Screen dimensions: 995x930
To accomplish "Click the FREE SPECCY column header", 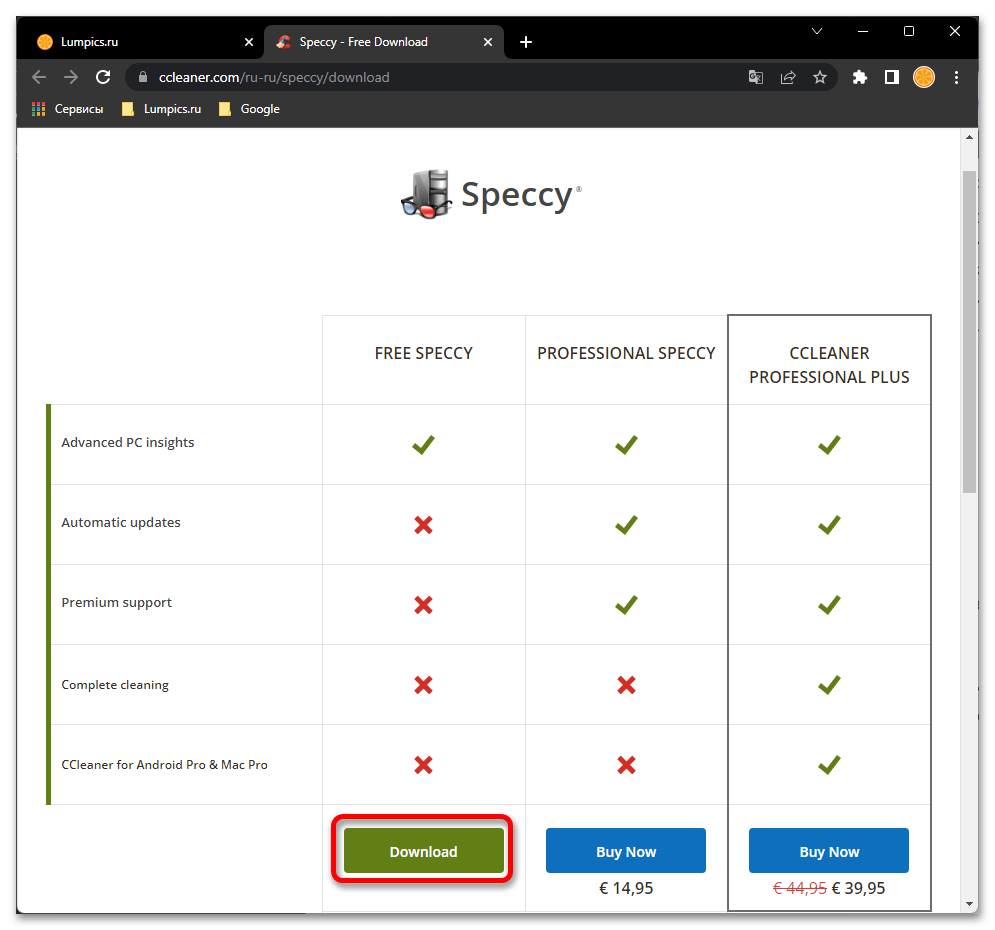I will (423, 353).
